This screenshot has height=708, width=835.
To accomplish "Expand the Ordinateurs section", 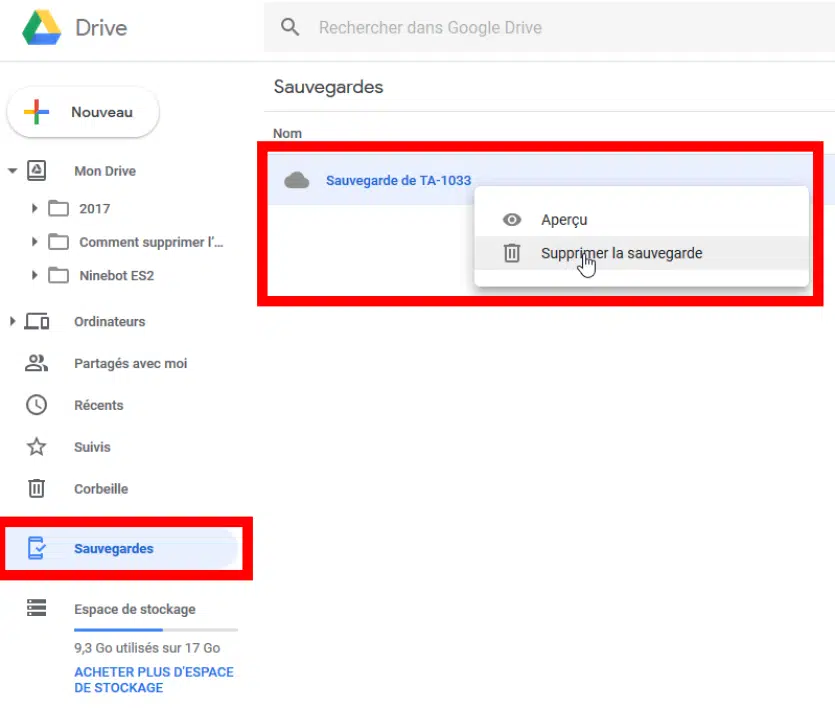I will click(x=12, y=321).
